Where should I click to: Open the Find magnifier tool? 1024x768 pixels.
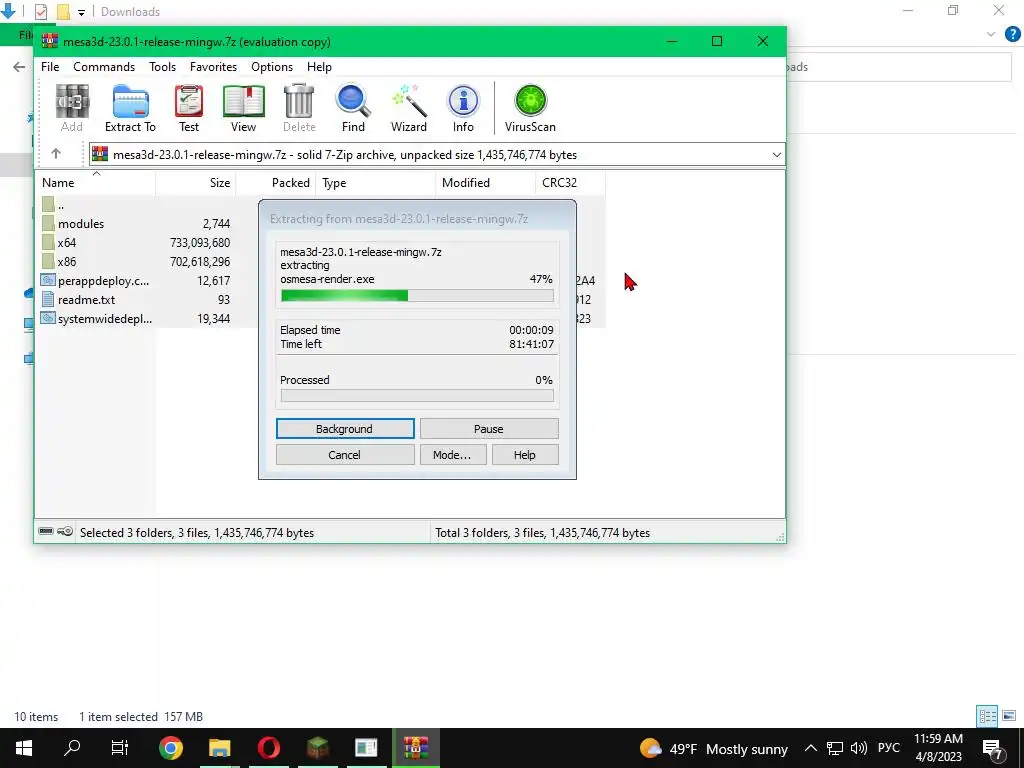point(353,108)
